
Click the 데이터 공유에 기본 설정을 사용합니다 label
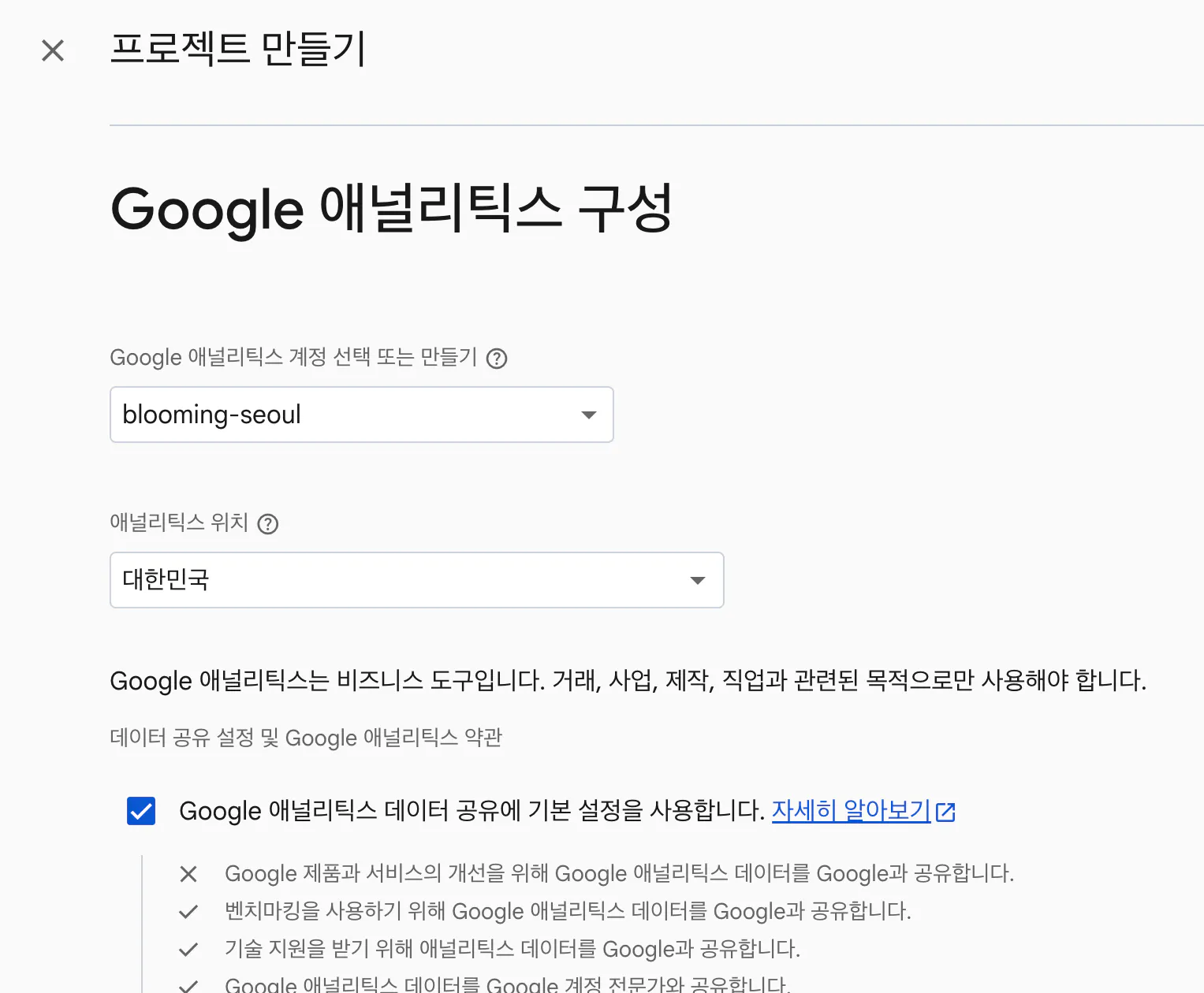472,811
